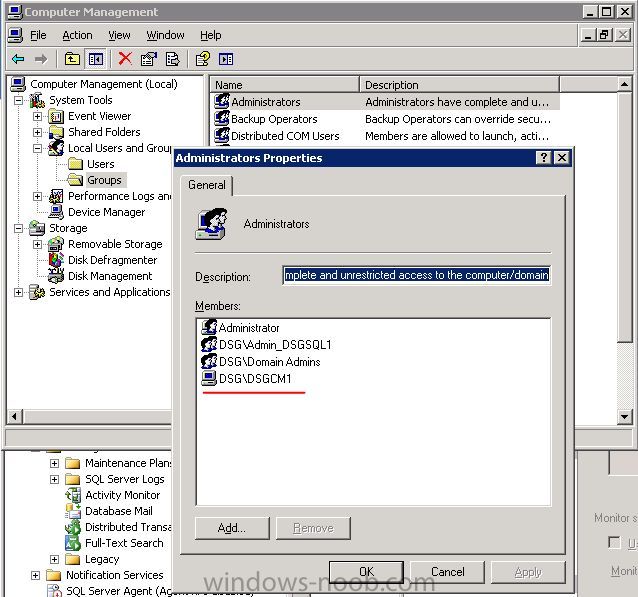This screenshot has height=597, width=638.
Task: Click the Shared Folders icon
Action: click(56, 132)
